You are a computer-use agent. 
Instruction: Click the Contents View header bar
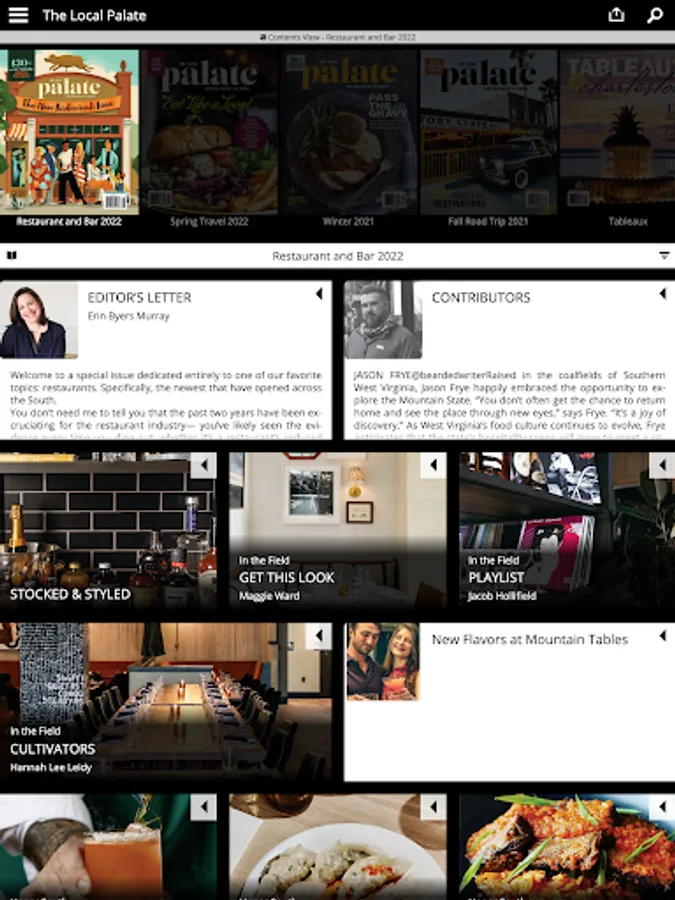[x=338, y=37]
